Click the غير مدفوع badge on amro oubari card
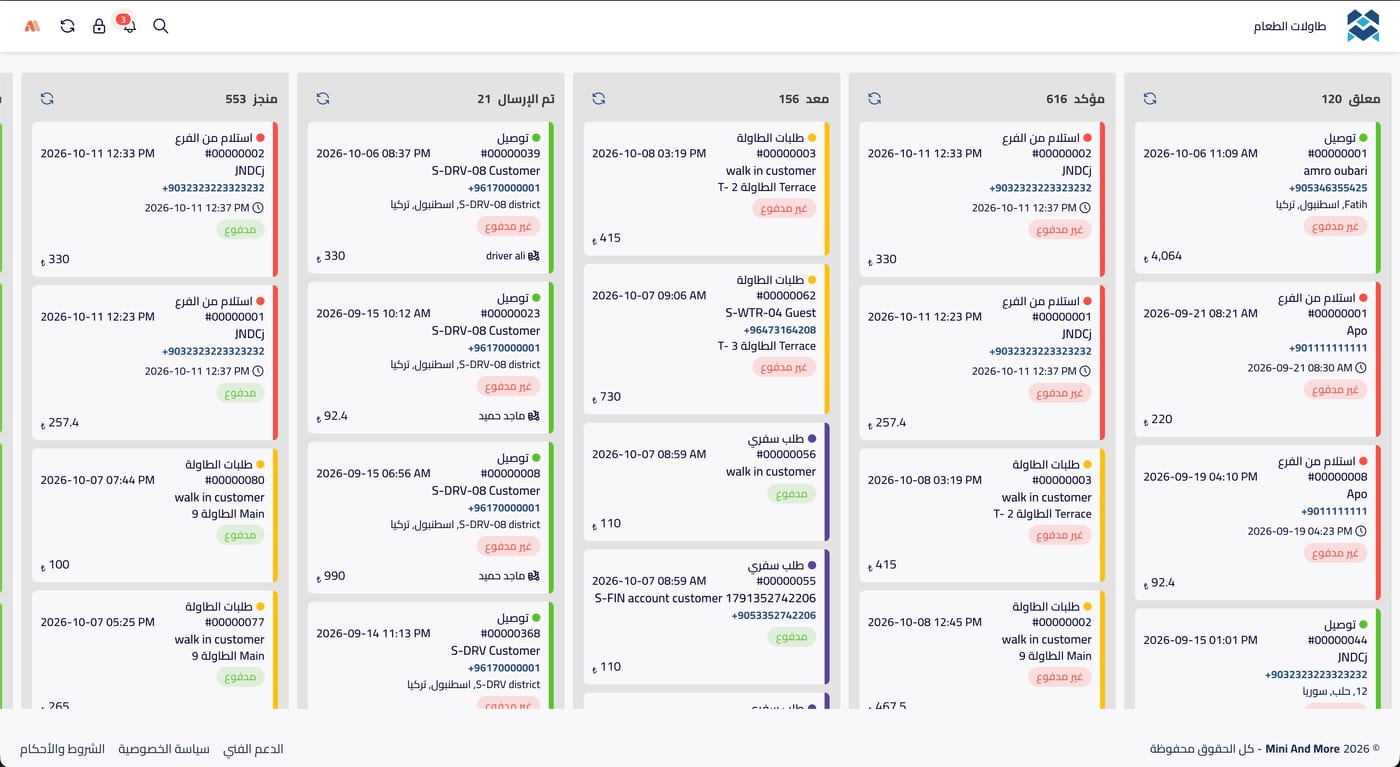Screen dimensions: 1400x767 (1335, 227)
